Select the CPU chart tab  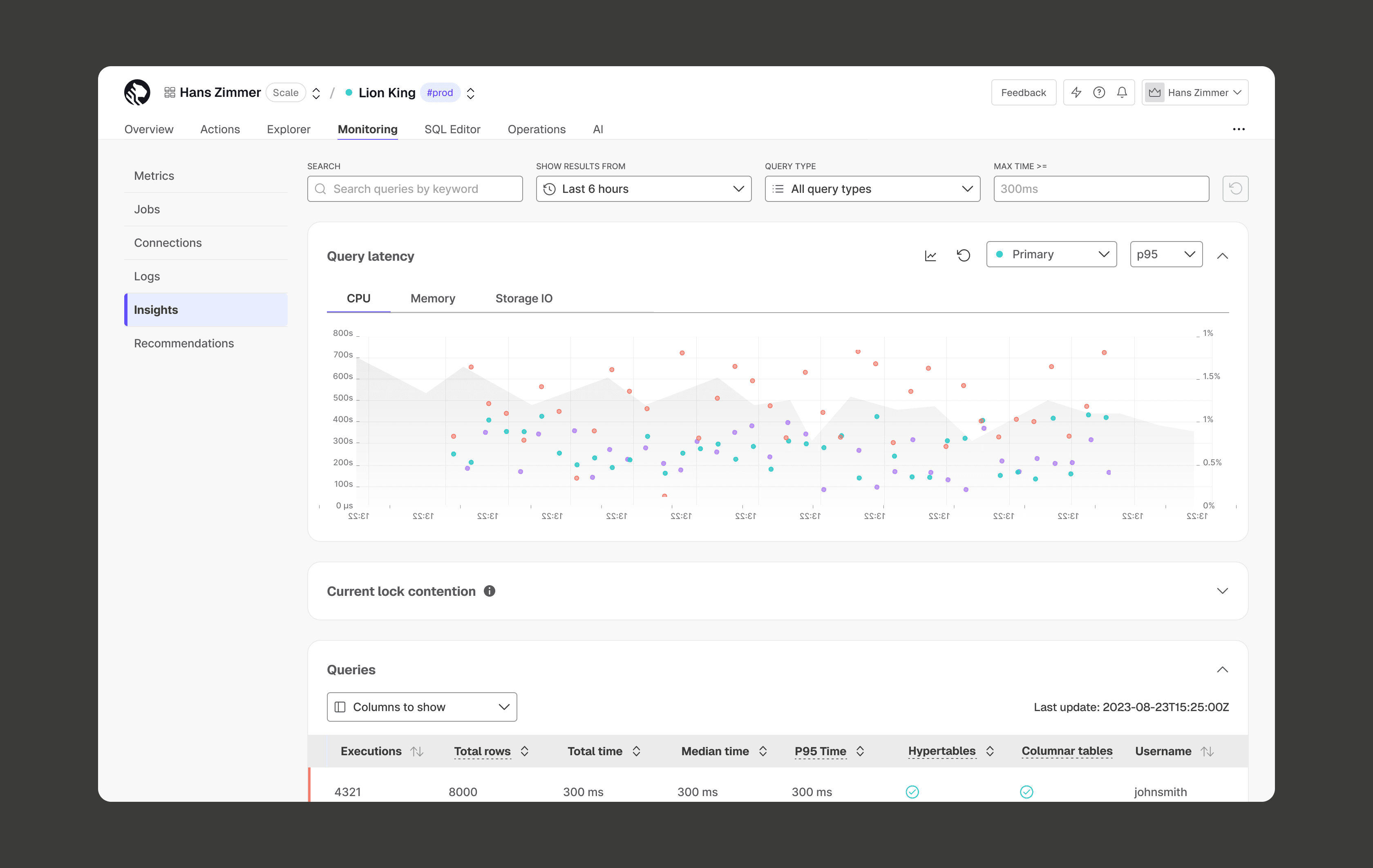[x=359, y=298]
